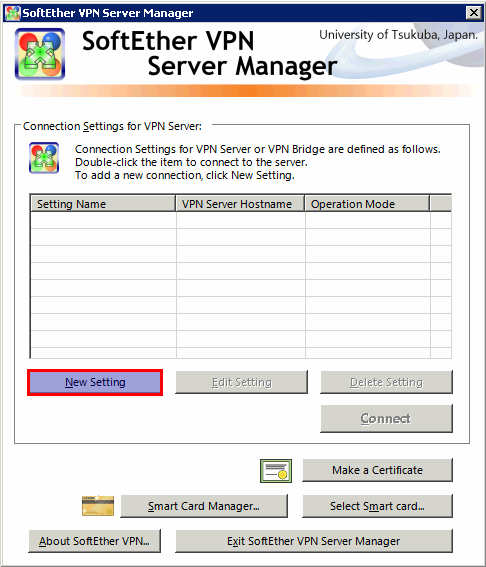
Task: Open Make a Certificate dialog
Action: point(377,470)
